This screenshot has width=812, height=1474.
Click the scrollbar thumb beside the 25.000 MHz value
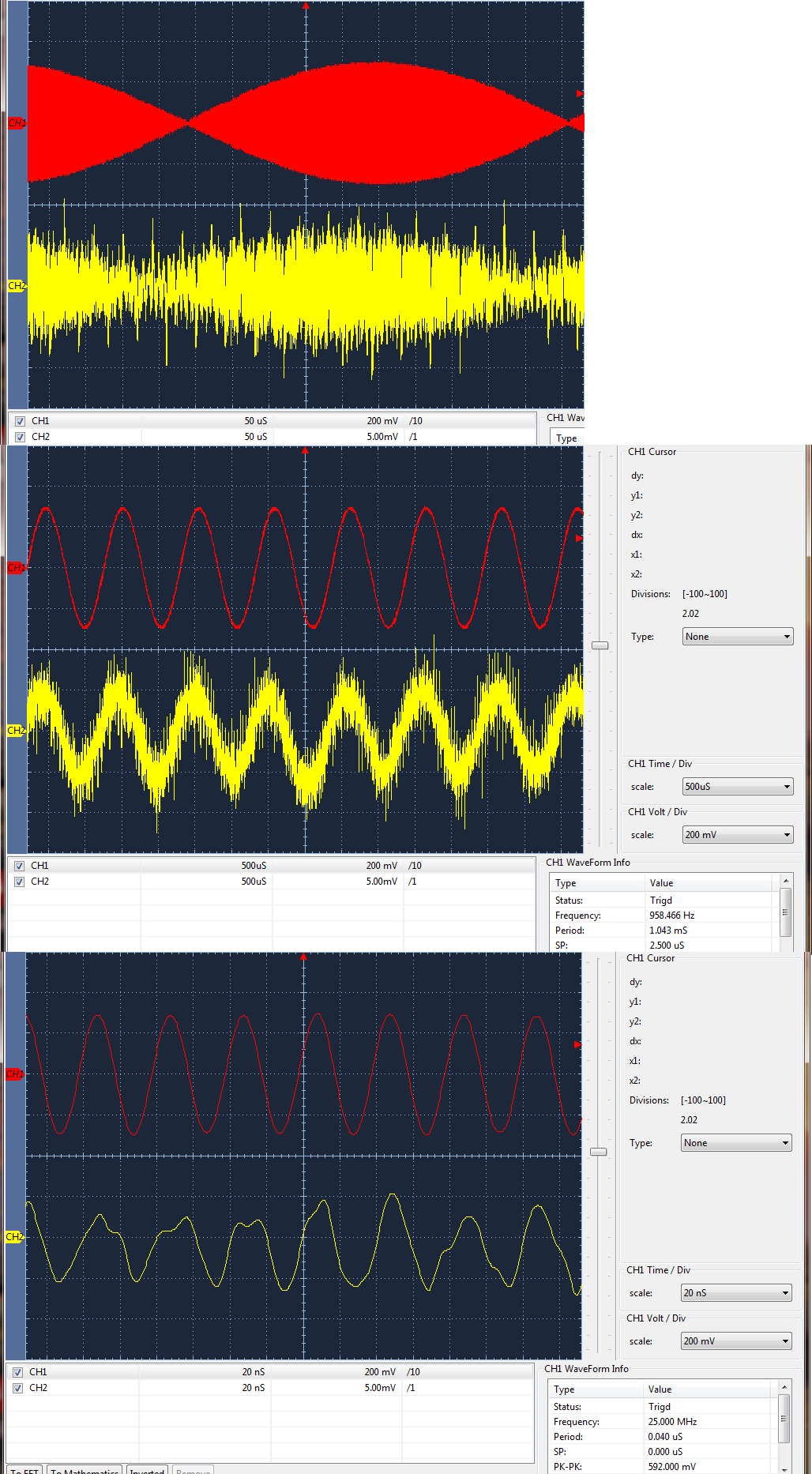(x=784, y=1418)
